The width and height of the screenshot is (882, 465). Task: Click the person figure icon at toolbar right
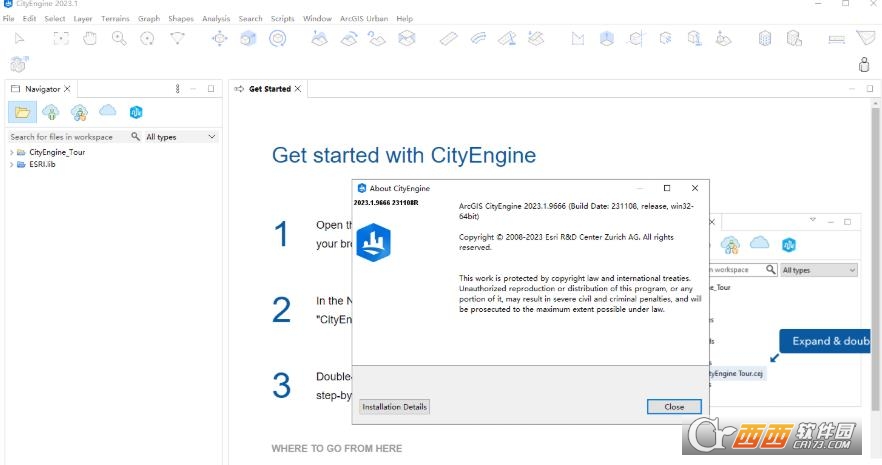(864, 65)
